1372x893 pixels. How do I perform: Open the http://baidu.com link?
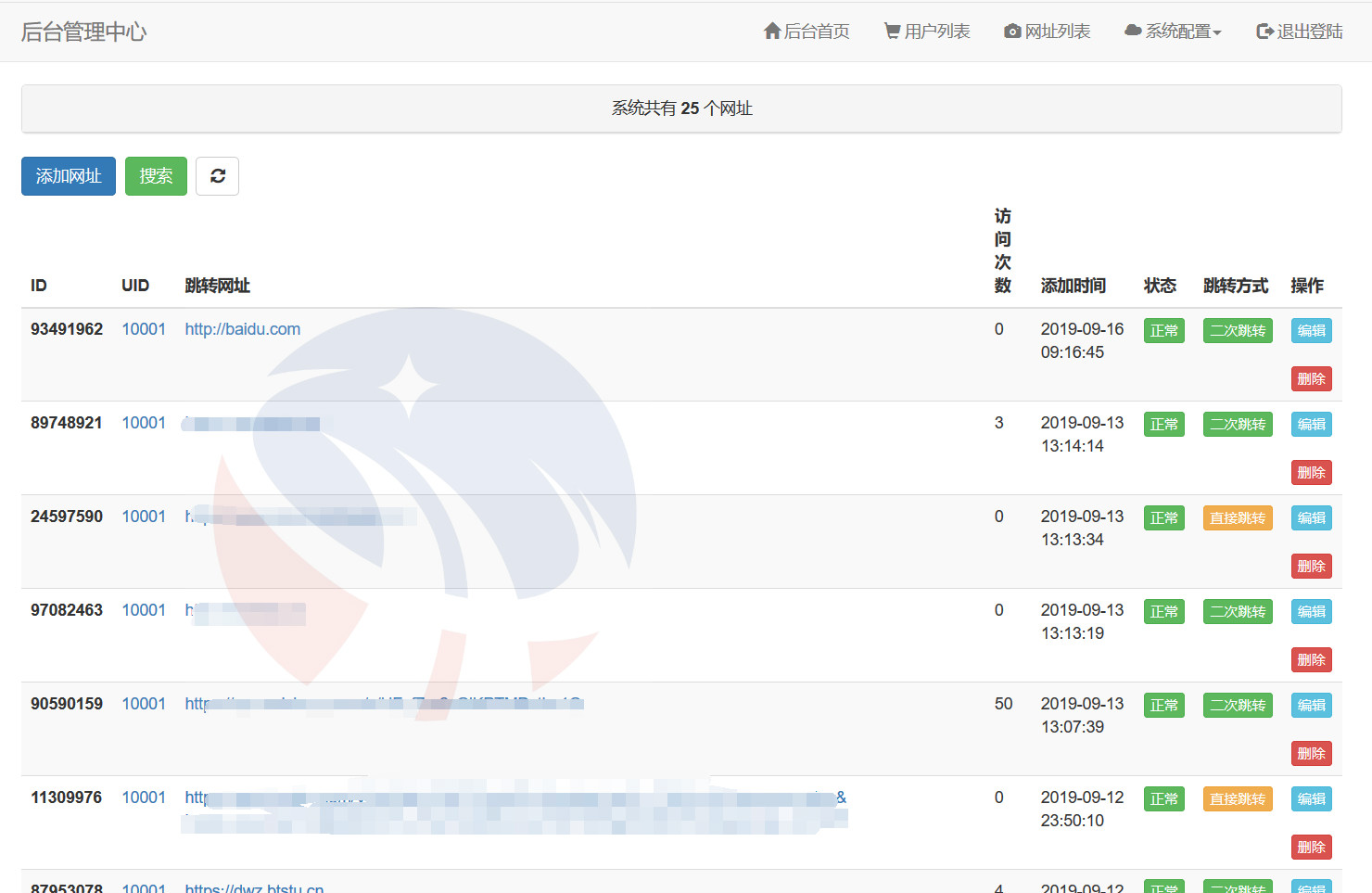click(x=242, y=329)
